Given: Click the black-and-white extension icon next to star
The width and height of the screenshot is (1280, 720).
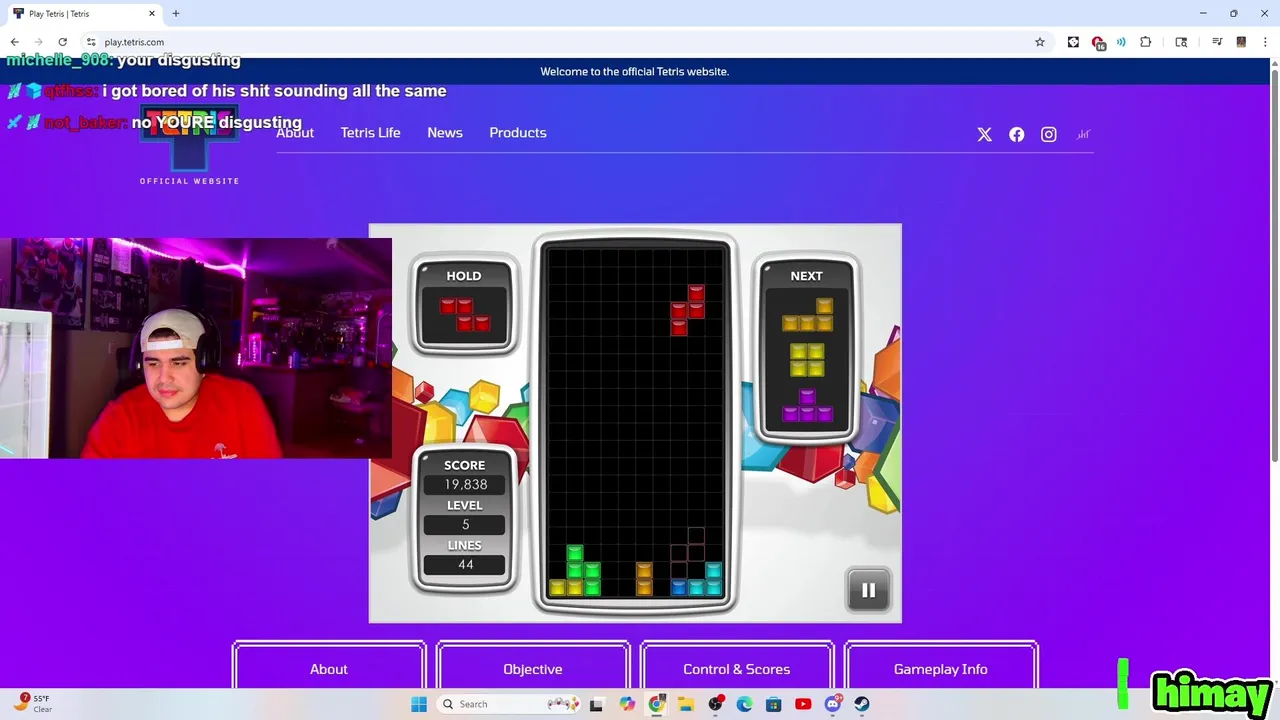Looking at the screenshot, I should [x=1074, y=42].
